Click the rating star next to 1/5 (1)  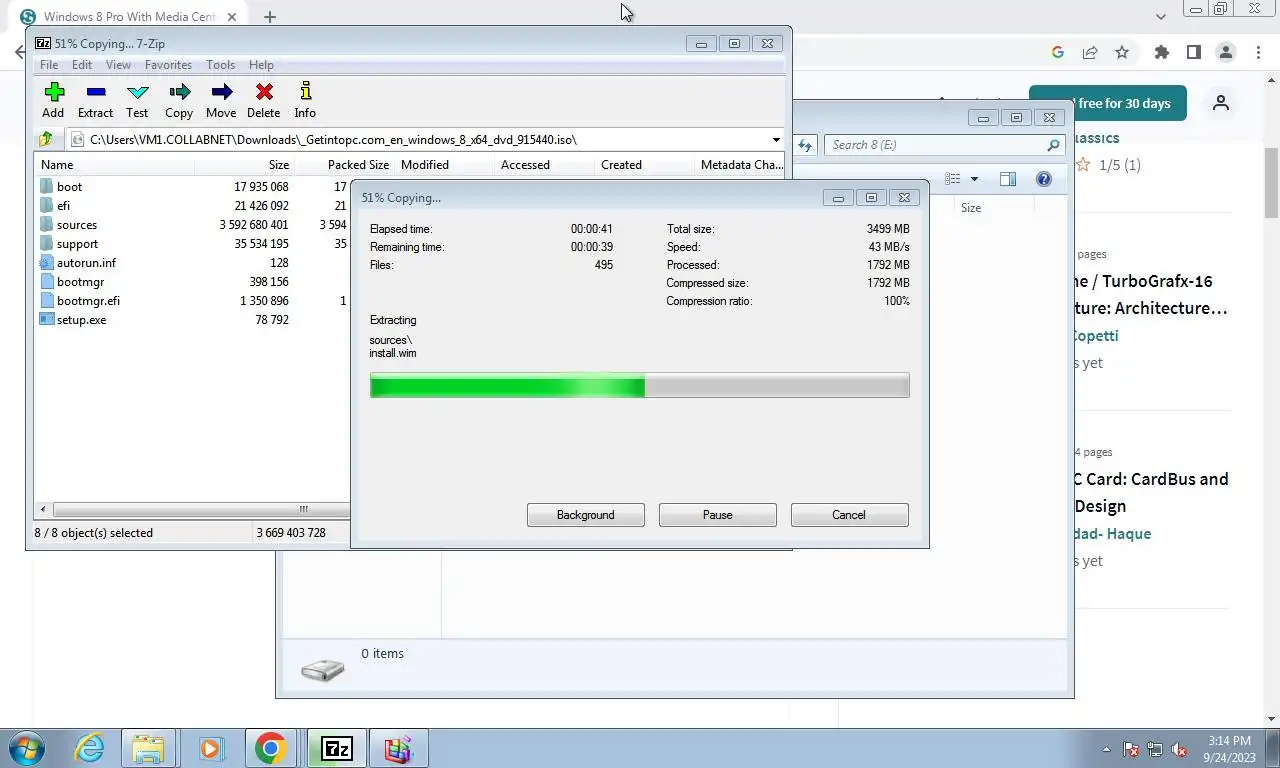pos(1082,164)
